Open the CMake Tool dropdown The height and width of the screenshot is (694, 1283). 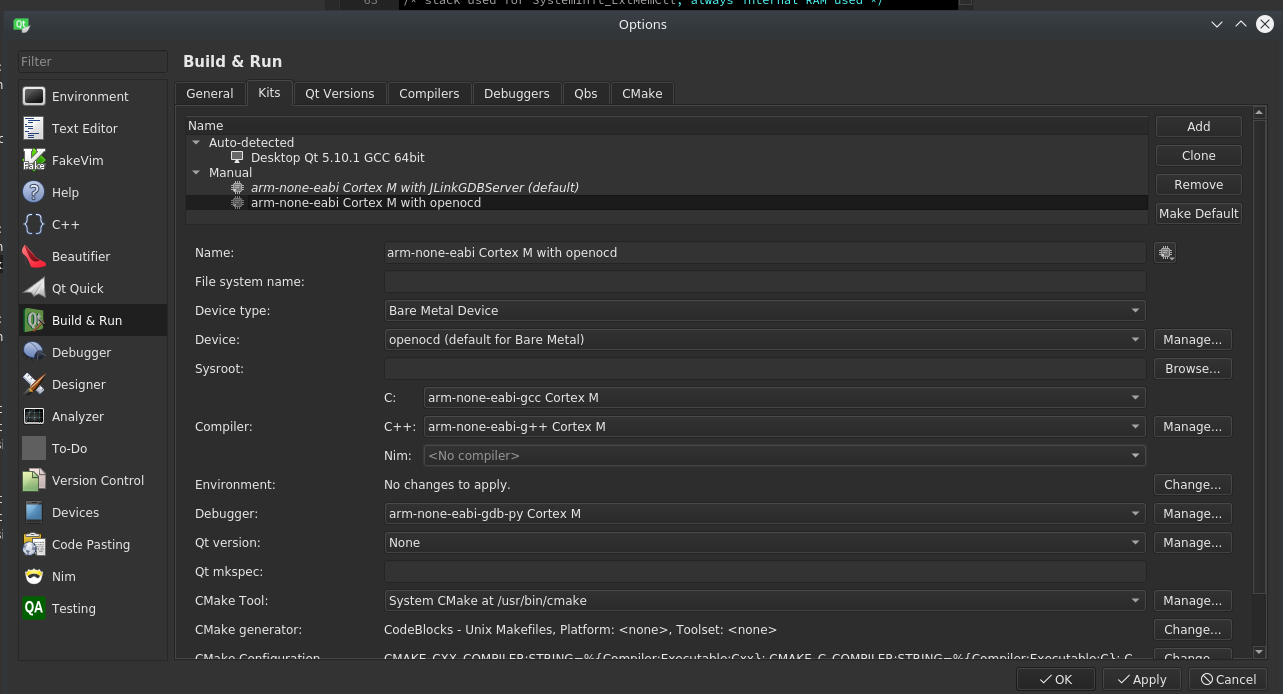(x=765, y=601)
